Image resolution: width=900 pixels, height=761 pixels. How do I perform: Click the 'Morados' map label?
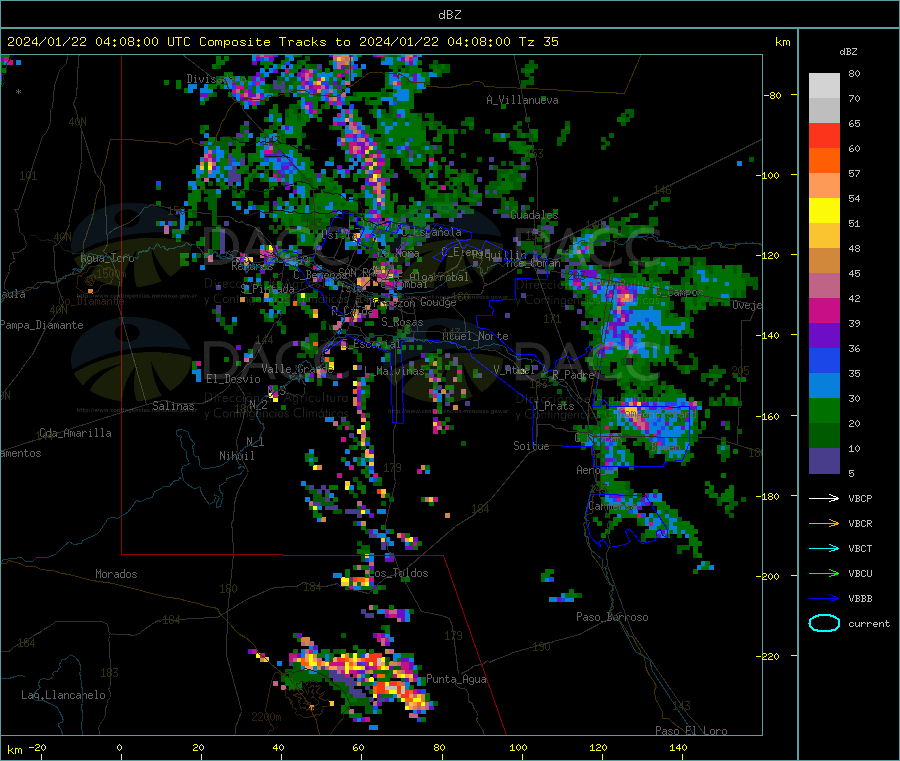[x=116, y=574]
